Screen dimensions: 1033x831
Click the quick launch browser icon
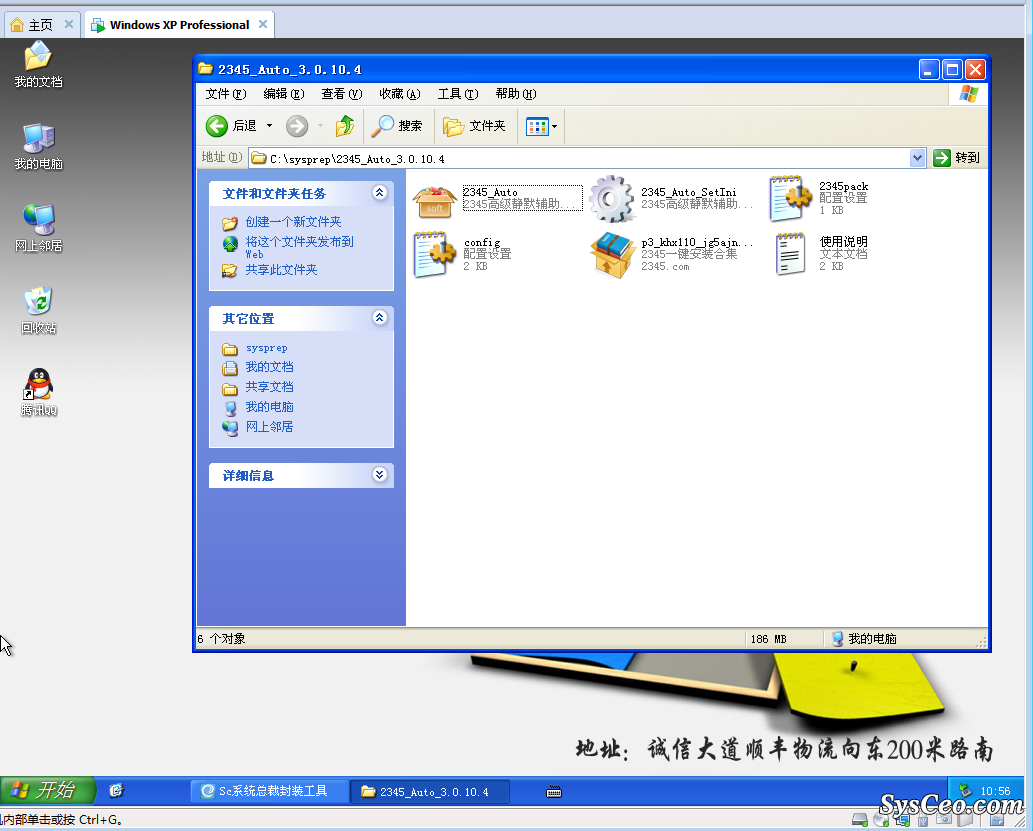(117, 790)
